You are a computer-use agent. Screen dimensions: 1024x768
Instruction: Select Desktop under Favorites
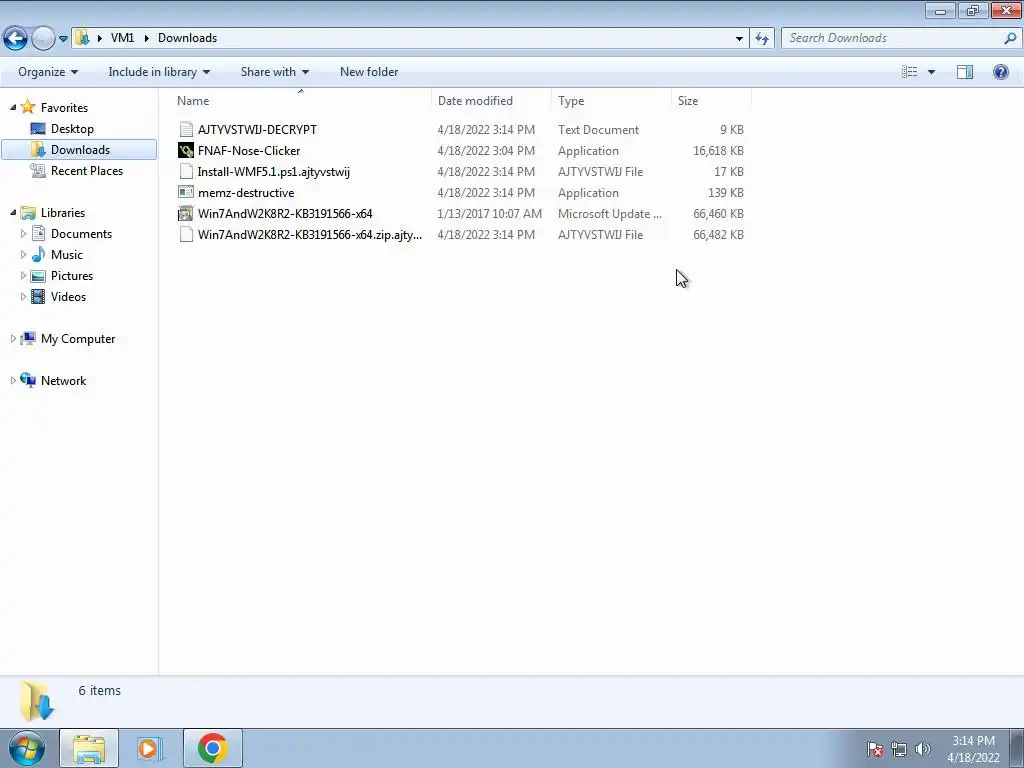coord(72,129)
